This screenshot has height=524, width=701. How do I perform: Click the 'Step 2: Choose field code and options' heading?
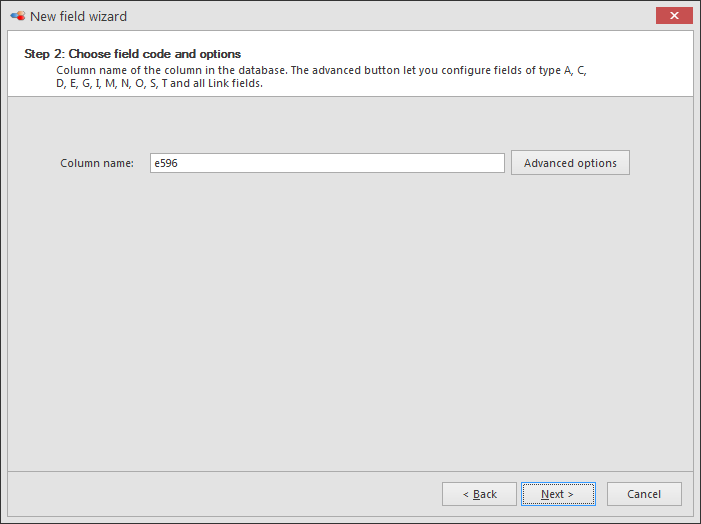(x=132, y=54)
